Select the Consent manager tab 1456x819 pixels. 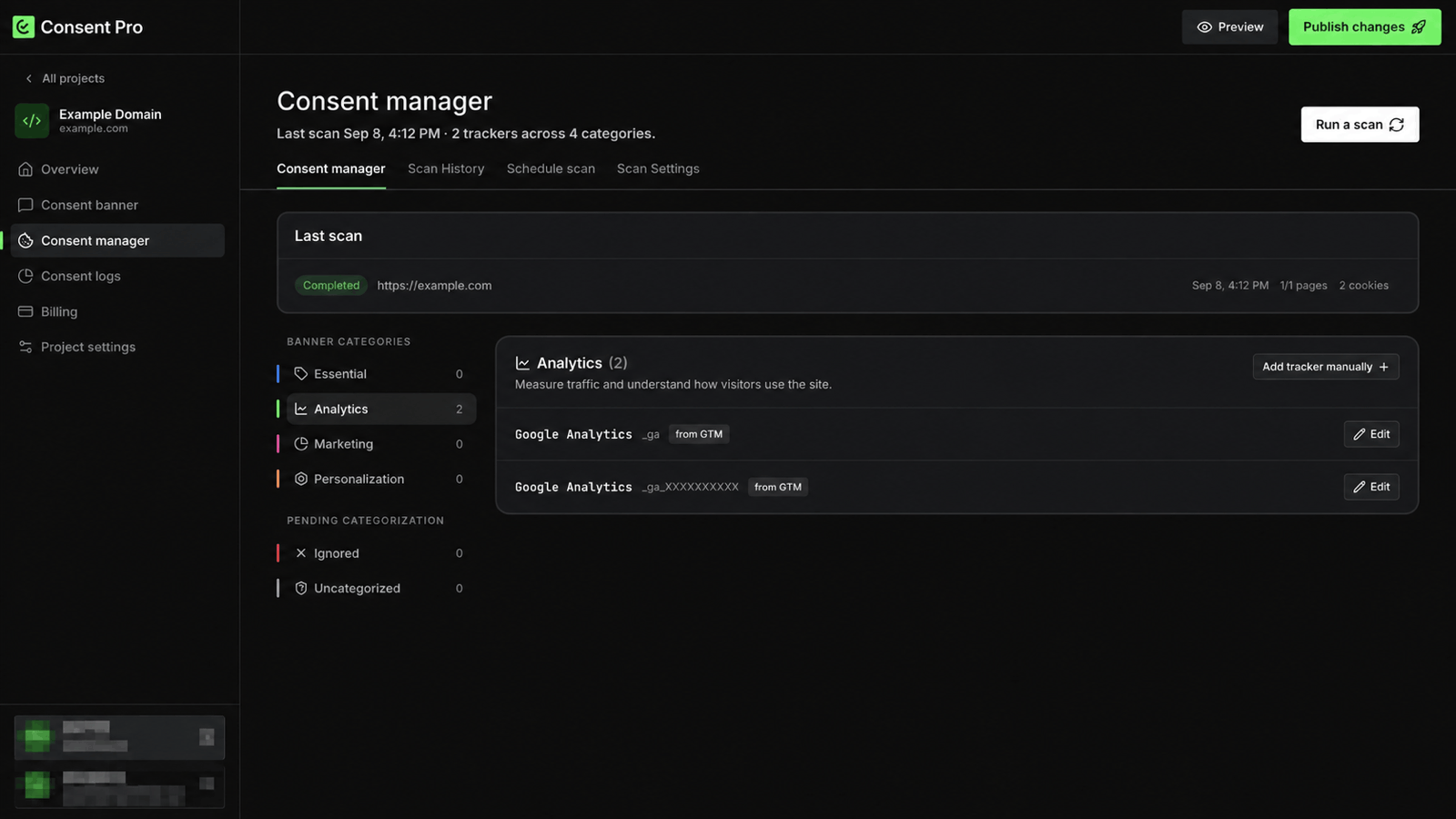pos(331,168)
